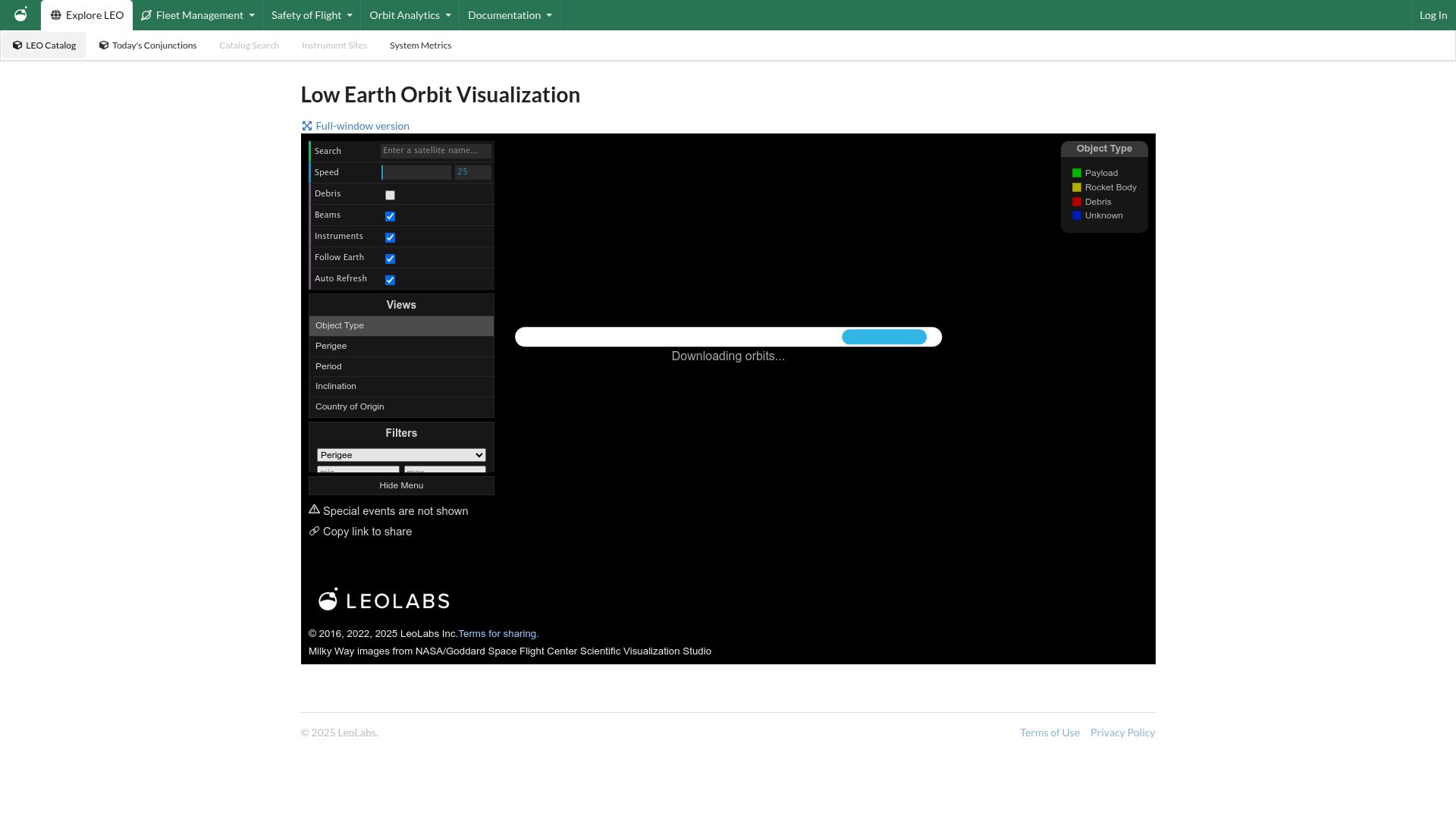Click the chain link icon by Copy link
This screenshot has height=819, width=1456.
pos(314,531)
